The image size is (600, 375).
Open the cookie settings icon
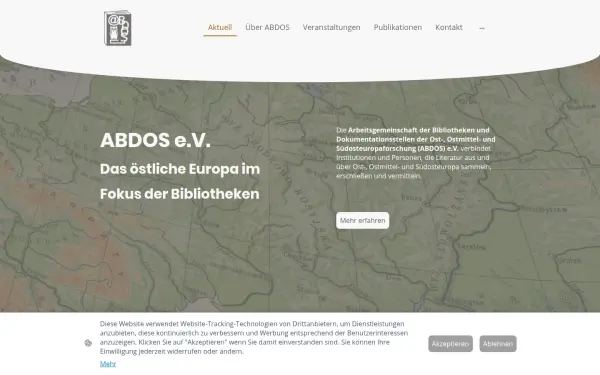[x=88, y=343]
